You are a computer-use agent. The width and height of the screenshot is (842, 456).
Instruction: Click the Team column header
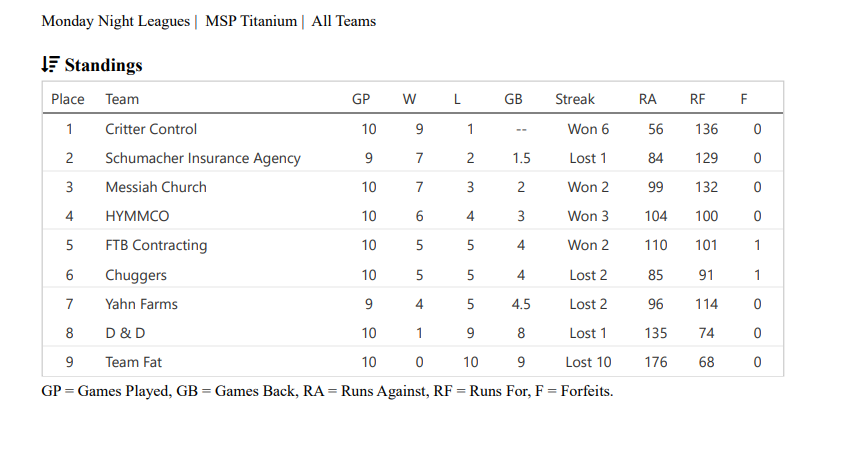[x=122, y=99]
